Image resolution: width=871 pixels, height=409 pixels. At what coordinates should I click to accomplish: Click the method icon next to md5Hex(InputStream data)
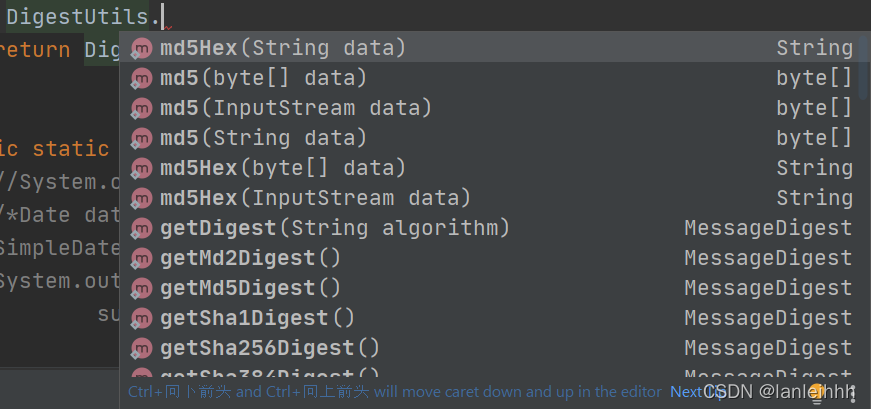(x=142, y=198)
